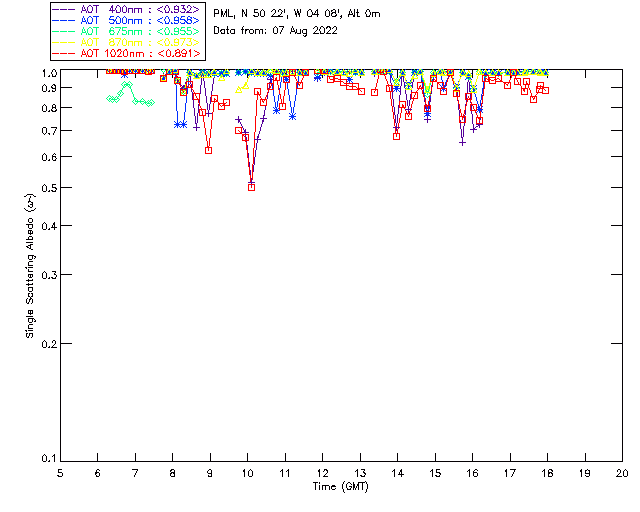Viewport: 640px width, 512px height.
Task: Click the x-axis label 14
Action: coord(398,473)
